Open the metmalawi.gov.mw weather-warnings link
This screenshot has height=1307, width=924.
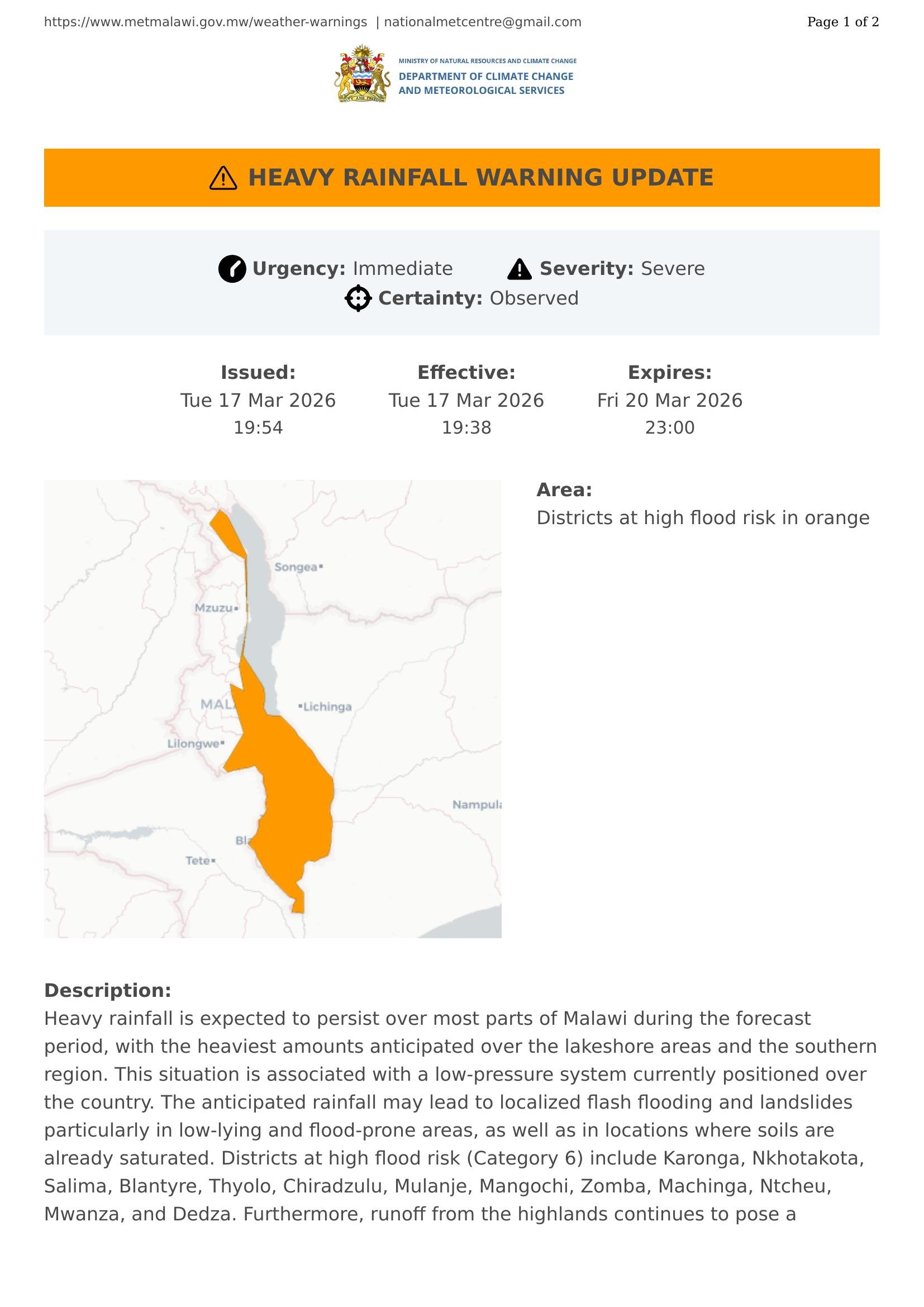[x=206, y=22]
